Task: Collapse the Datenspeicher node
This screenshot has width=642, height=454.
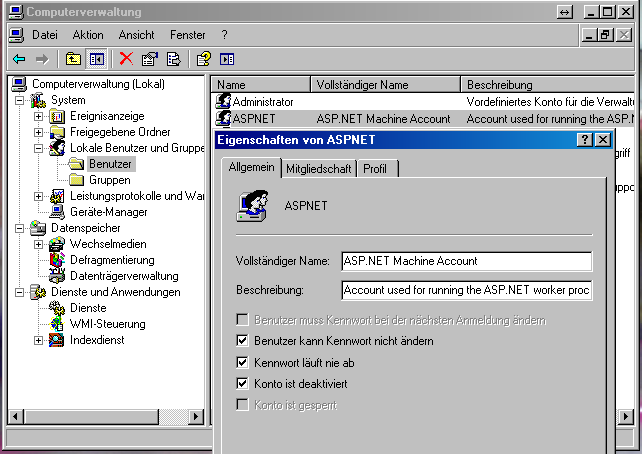Action: (x=19, y=228)
